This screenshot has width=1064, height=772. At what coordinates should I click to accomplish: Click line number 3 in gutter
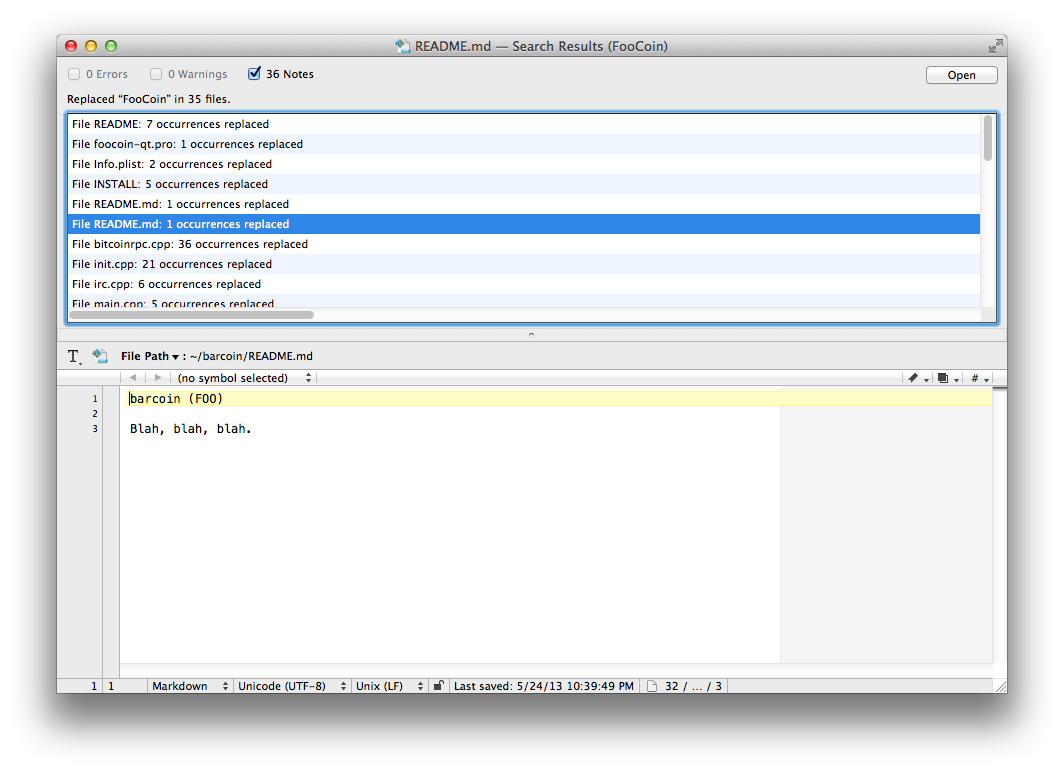95,429
